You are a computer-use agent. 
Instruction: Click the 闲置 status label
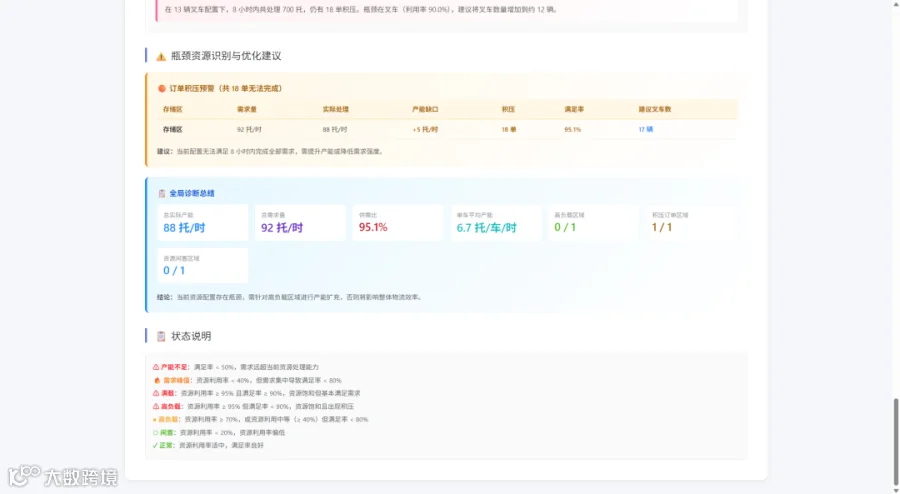(x=168, y=433)
